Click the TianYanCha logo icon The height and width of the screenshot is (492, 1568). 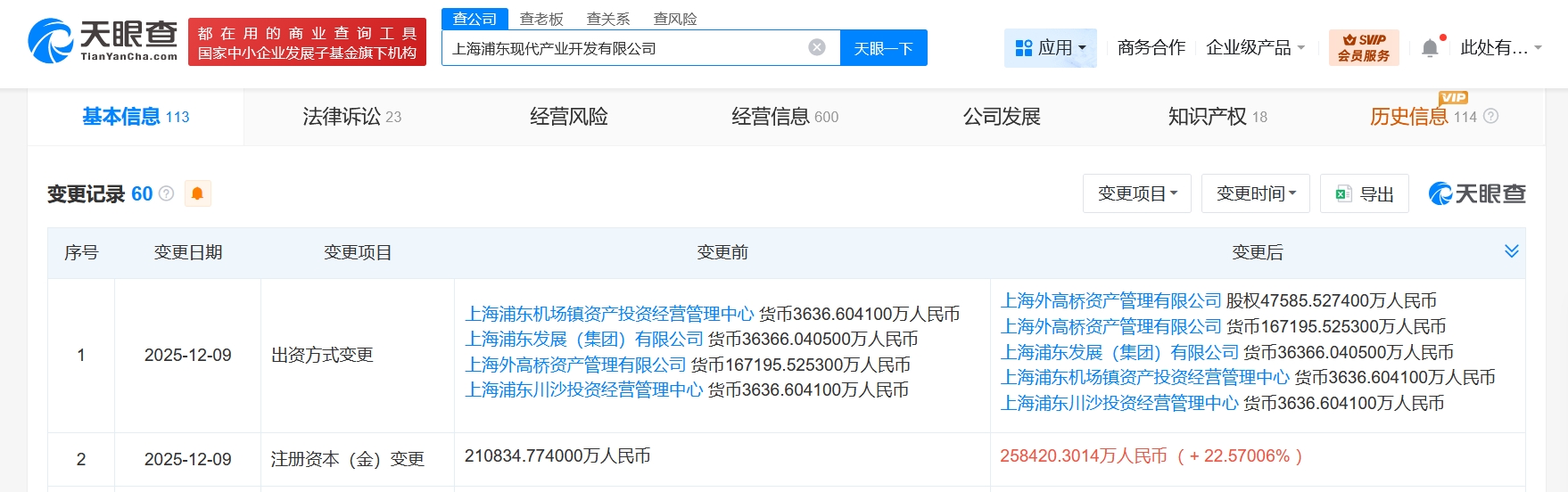point(50,41)
